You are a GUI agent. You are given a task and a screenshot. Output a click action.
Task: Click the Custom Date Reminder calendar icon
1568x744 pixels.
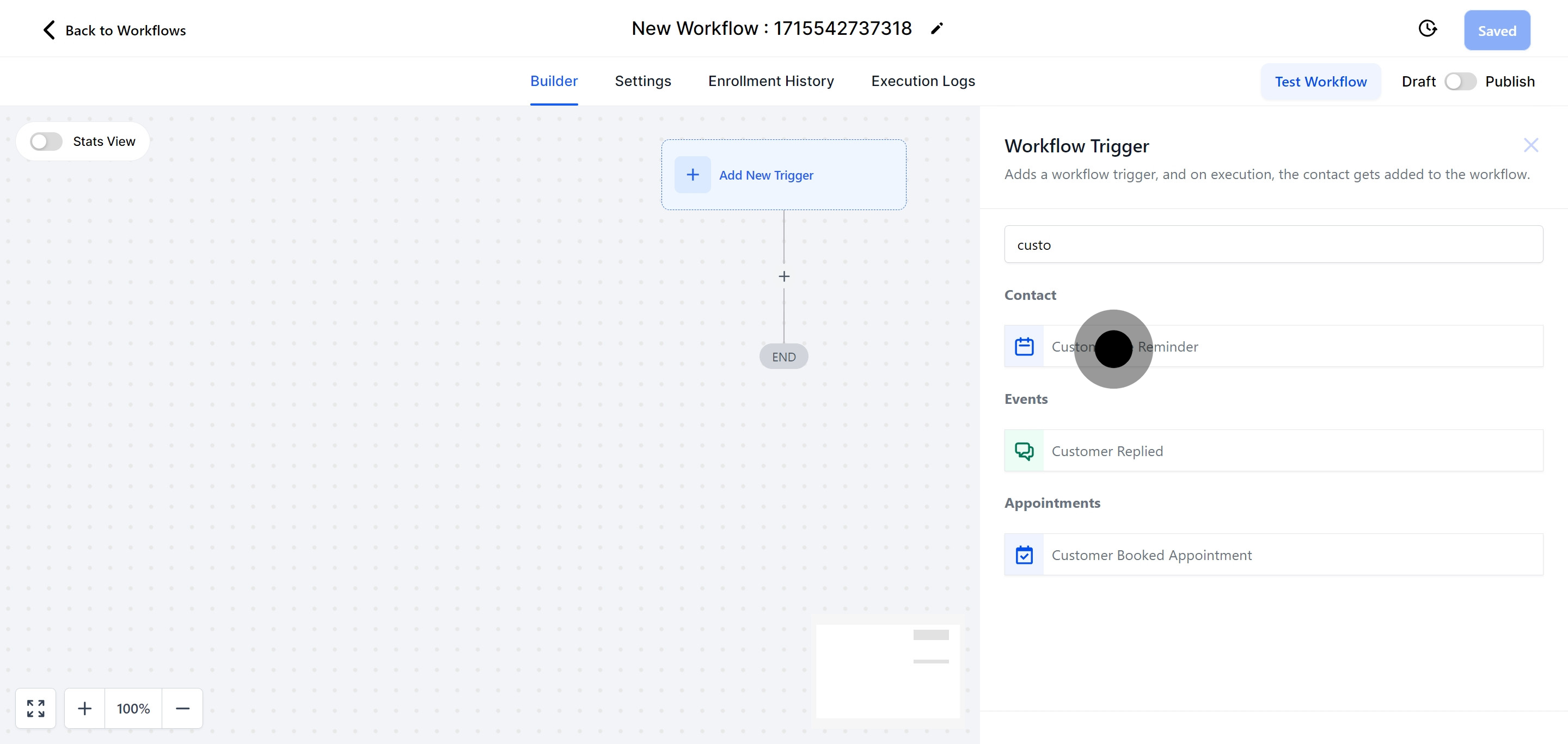coord(1024,346)
